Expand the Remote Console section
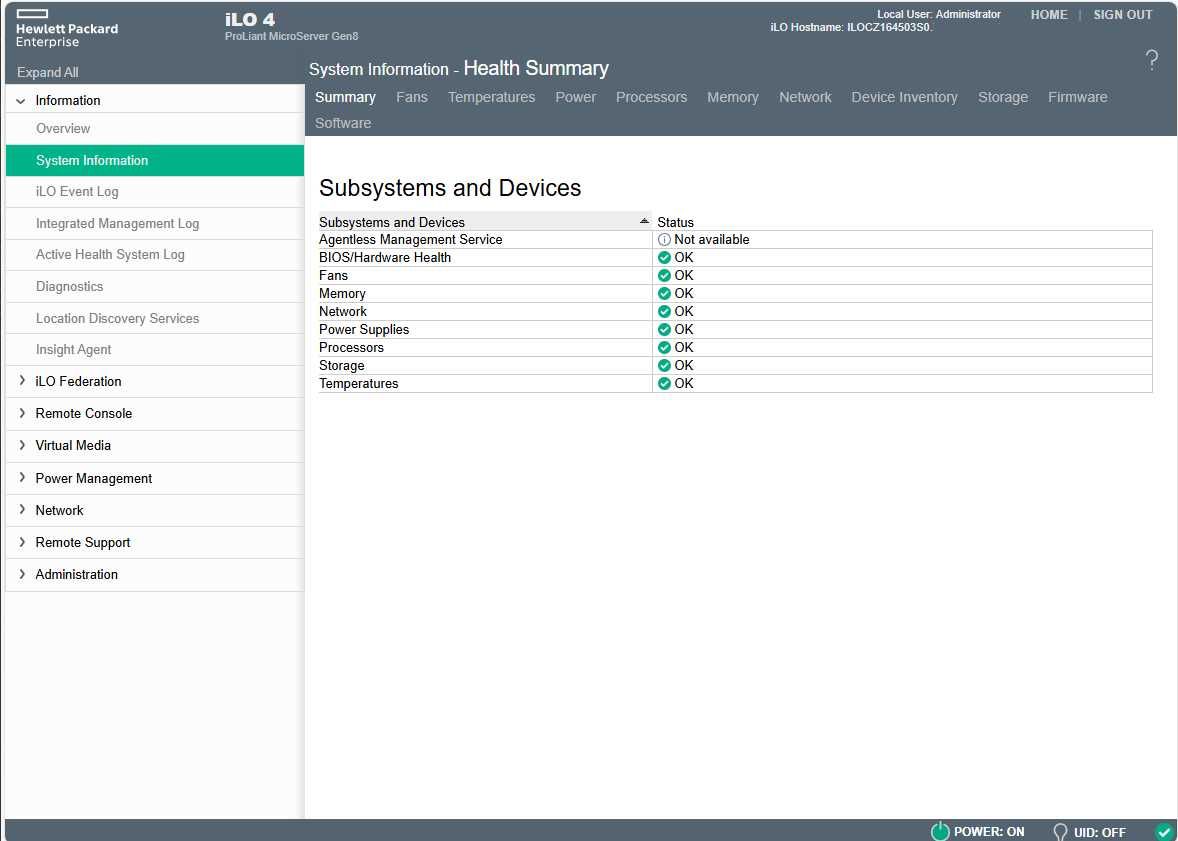Image resolution: width=1178 pixels, height=841 pixels. [22, 413]
